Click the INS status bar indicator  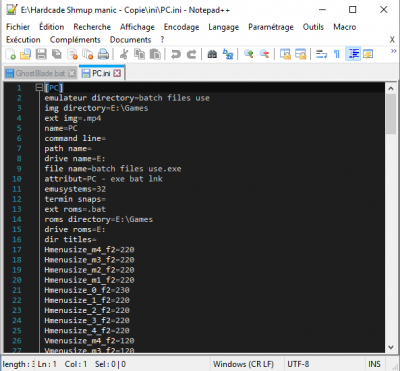click(374, 364)
